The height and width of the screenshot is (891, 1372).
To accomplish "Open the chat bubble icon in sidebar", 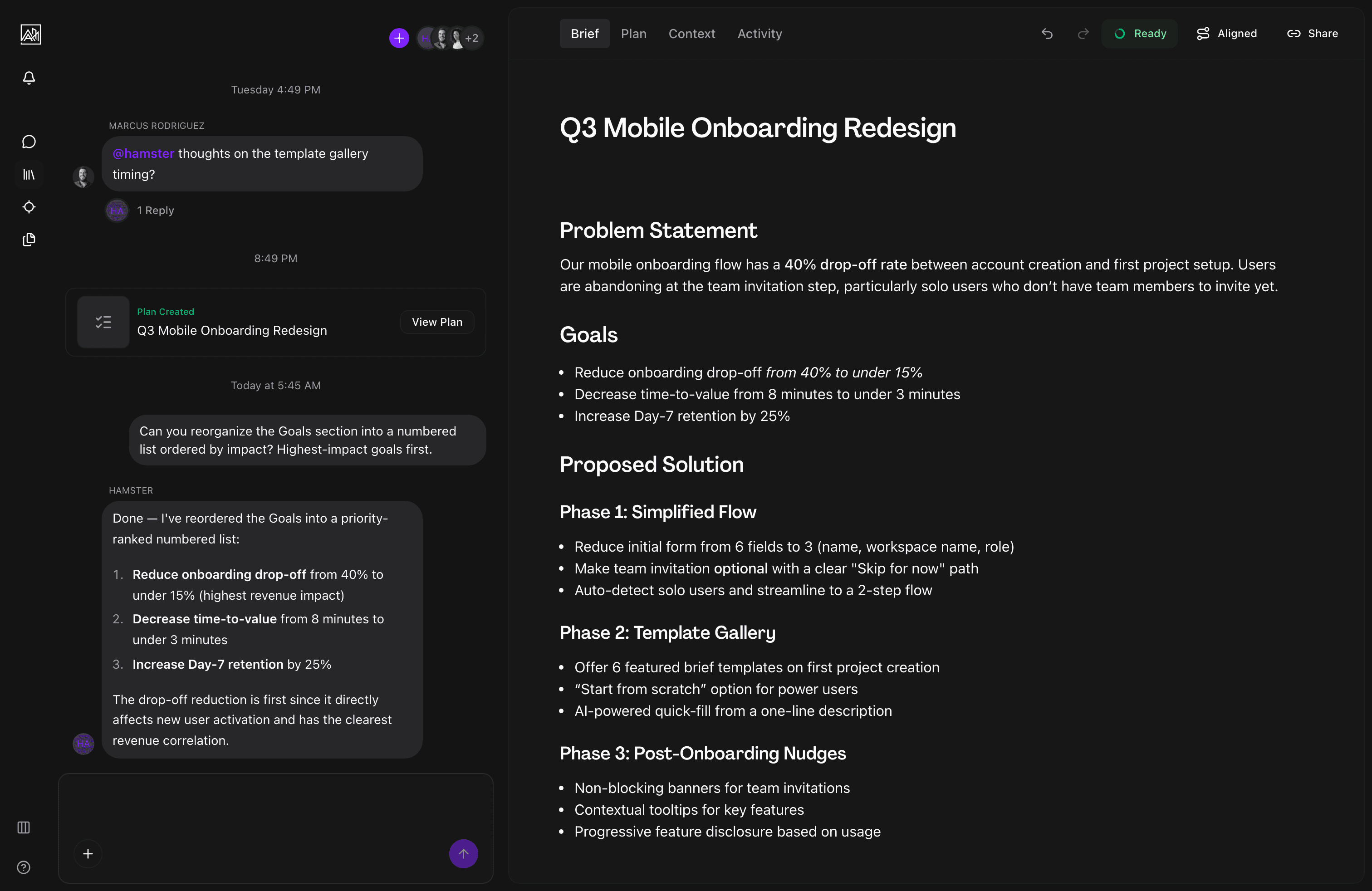I will click(x=29, y=142).
